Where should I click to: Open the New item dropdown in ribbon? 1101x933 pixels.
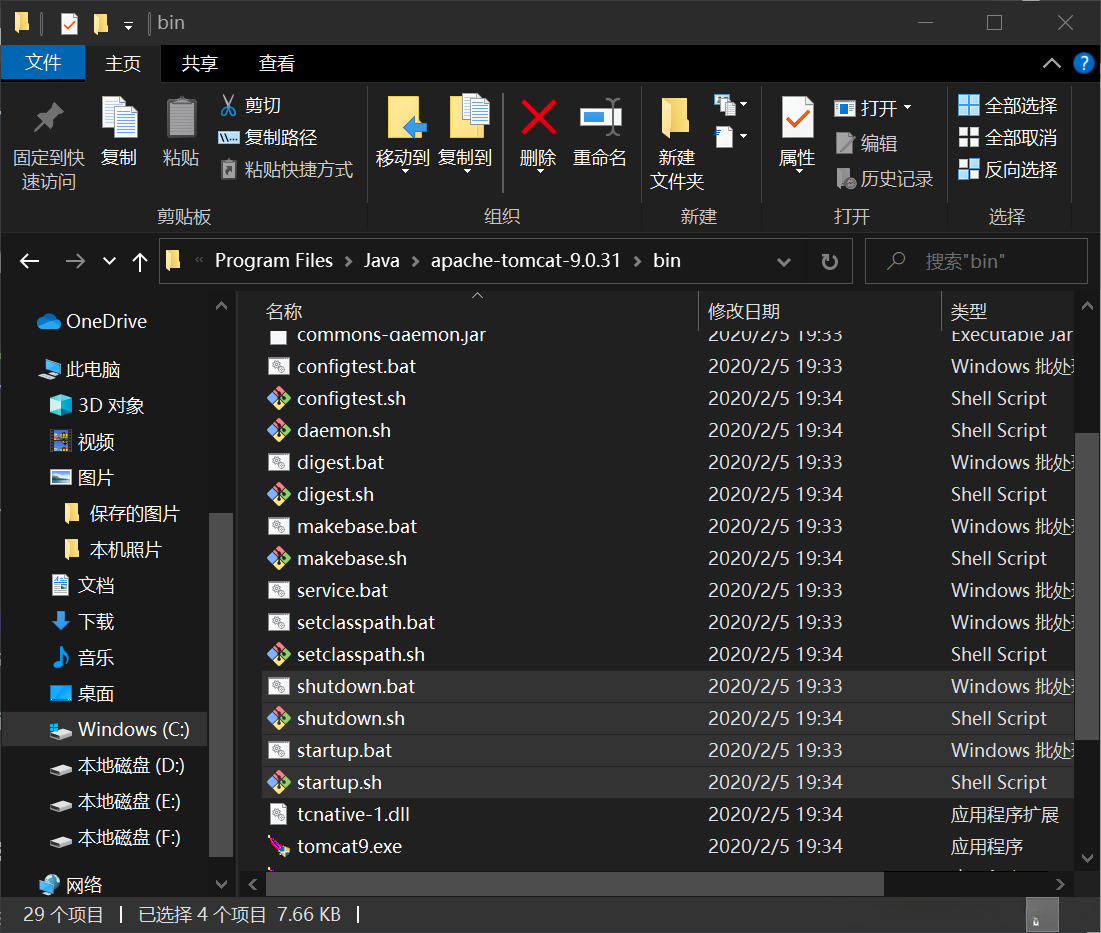click(730, 105)
